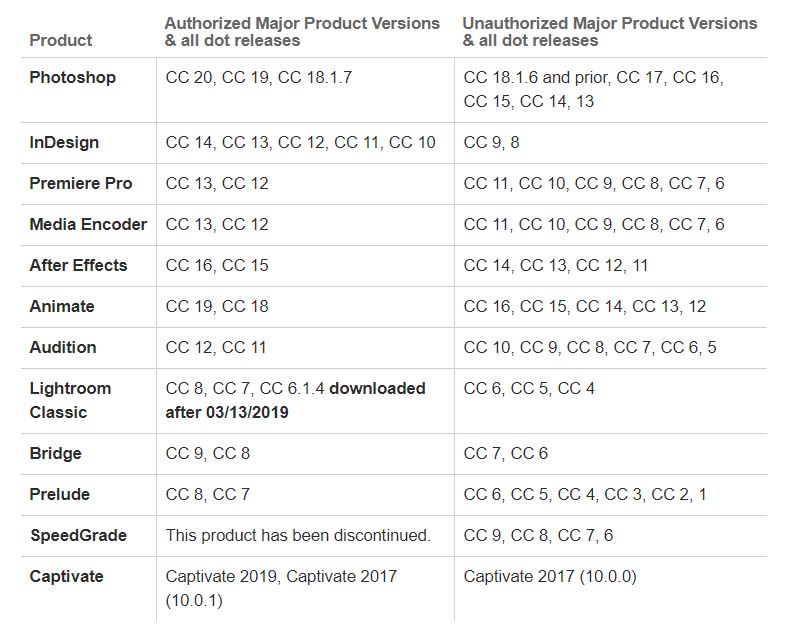The height and width of the screenshot is (627, 786).
Task: Click the Authorized Major Product Versions header
Action: [301, 31]
